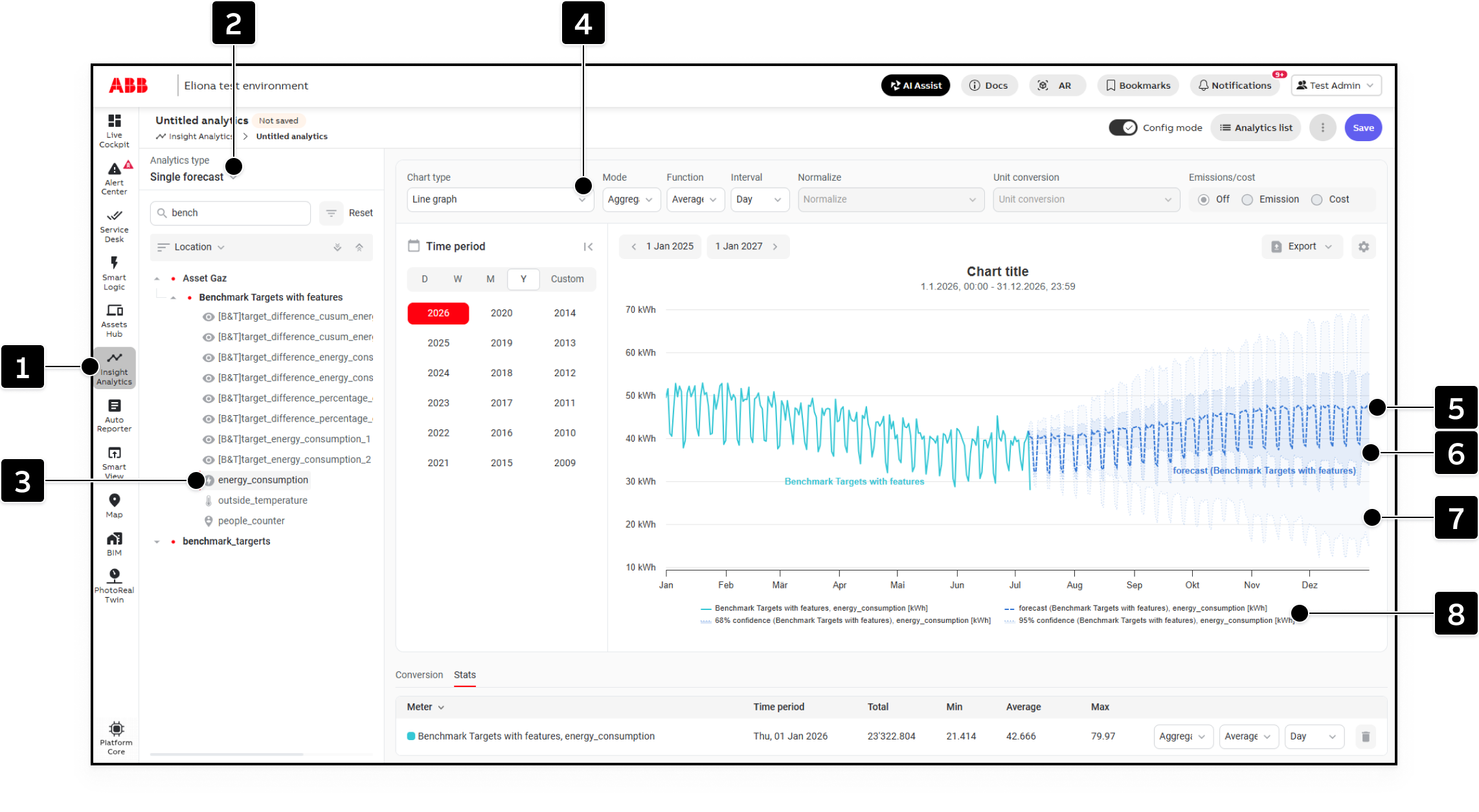
Task: Open Service Desk in sidebar
Action: [115, 226]
